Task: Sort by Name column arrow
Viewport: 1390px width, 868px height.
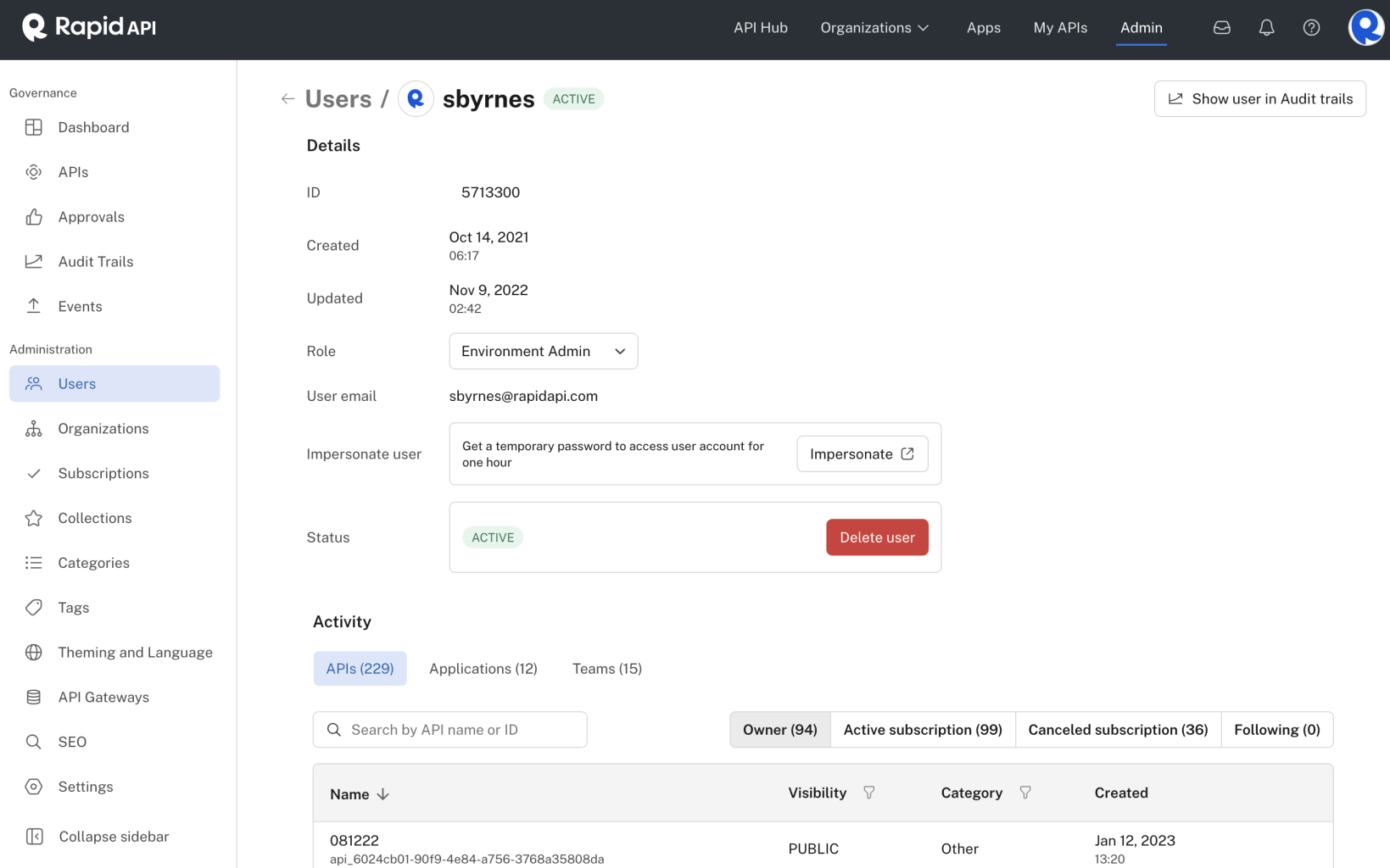Action: point(383,794)
